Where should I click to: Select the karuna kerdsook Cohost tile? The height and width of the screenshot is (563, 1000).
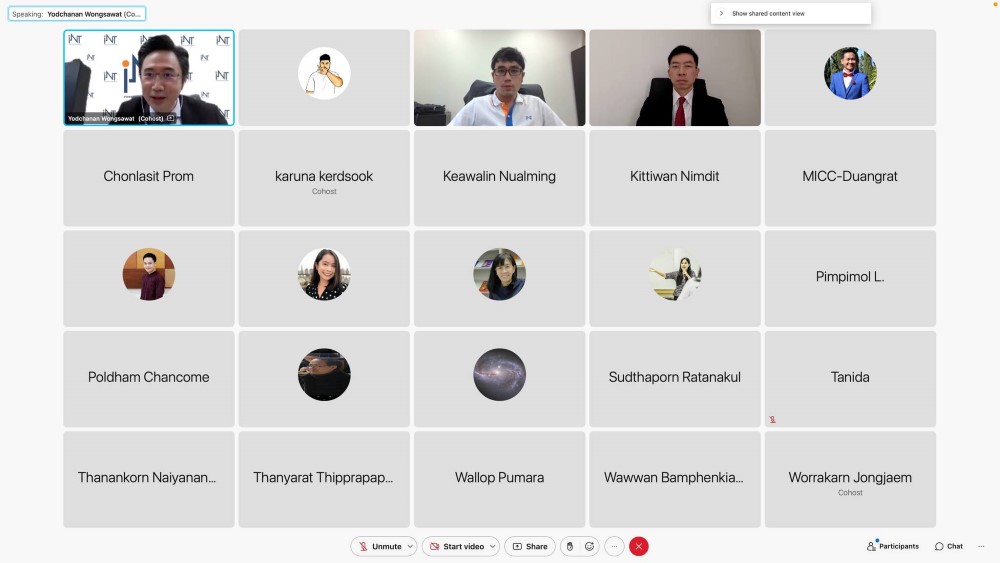click(324, 178)
